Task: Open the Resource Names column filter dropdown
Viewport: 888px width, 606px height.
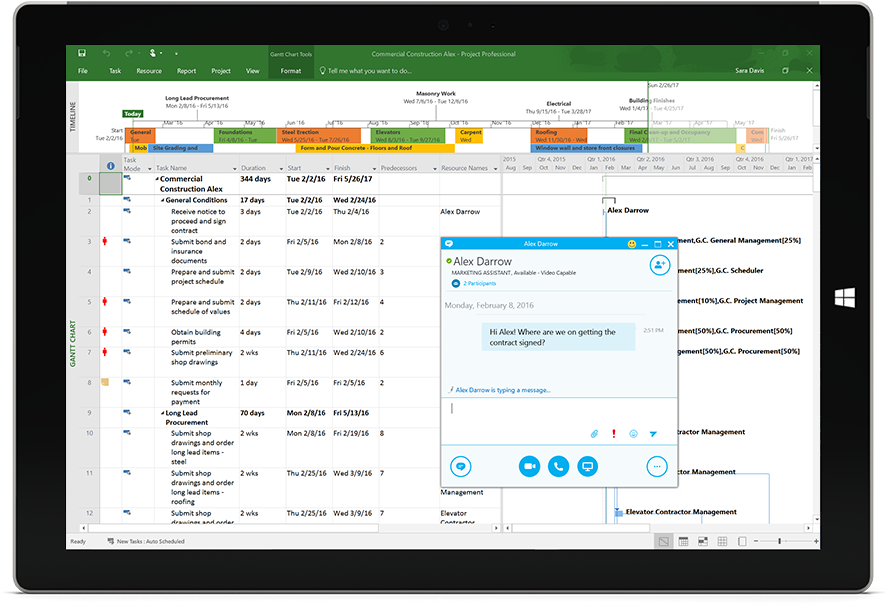Action: coord(495,169)
